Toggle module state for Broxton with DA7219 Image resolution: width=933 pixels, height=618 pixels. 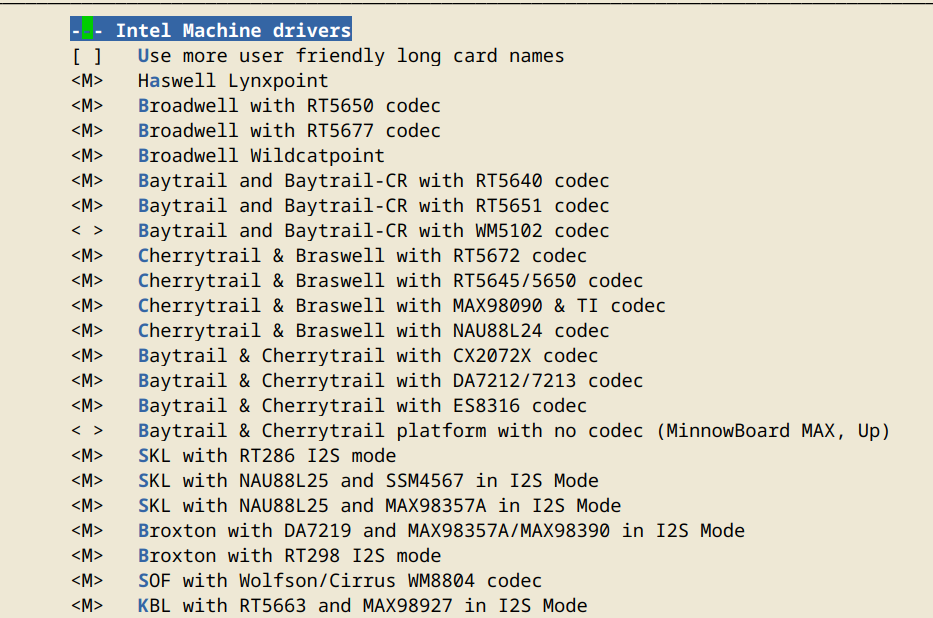(87, 531)
